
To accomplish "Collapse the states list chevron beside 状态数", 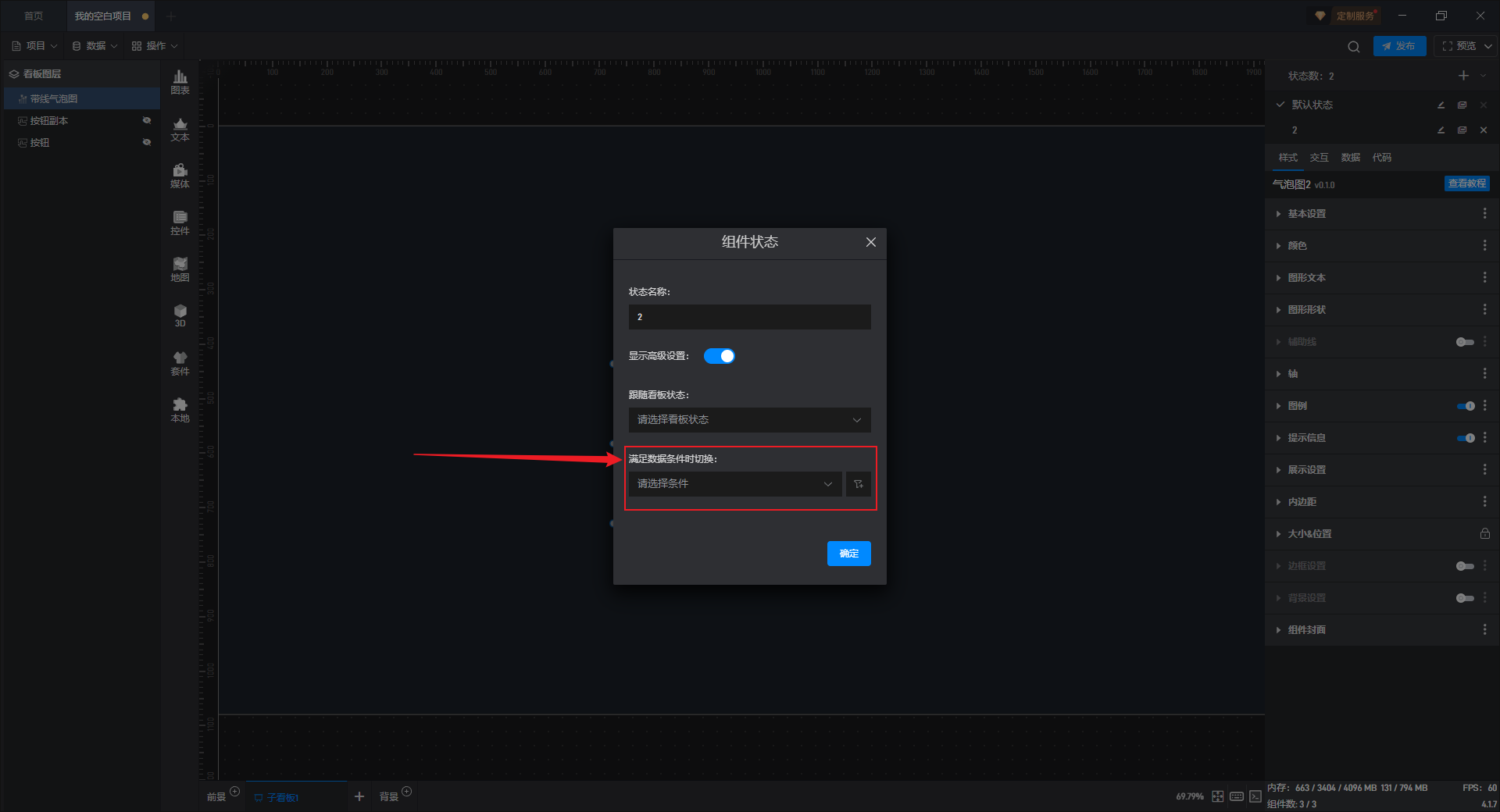I will click(1483, 76).
